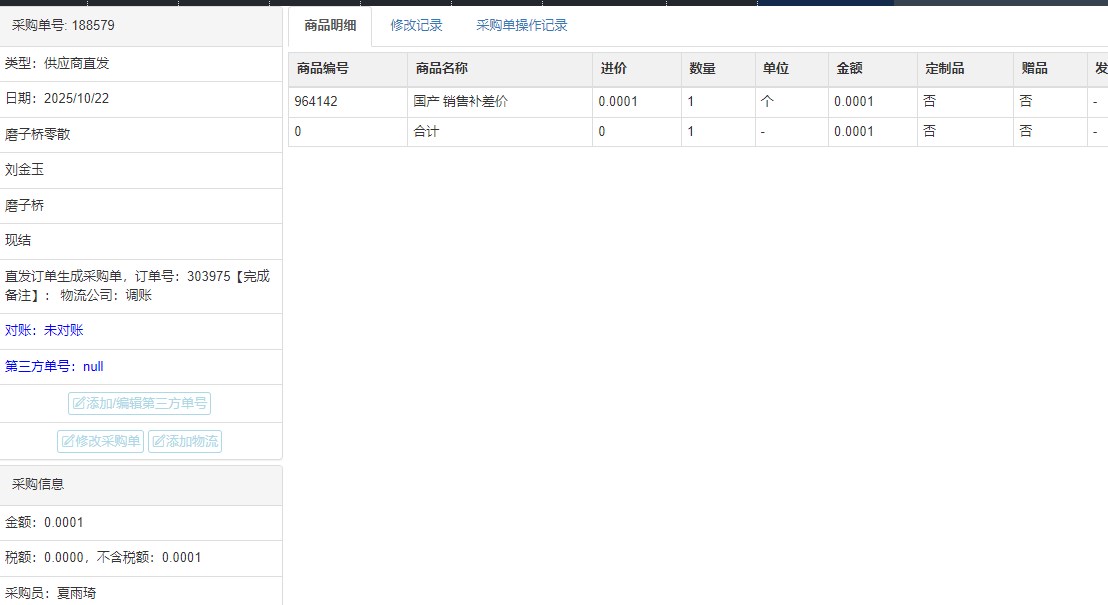Image resolution: width=1108 pixels, height=605 pixels.
Task: Click the 金额 column header
Action: point(849,69)
